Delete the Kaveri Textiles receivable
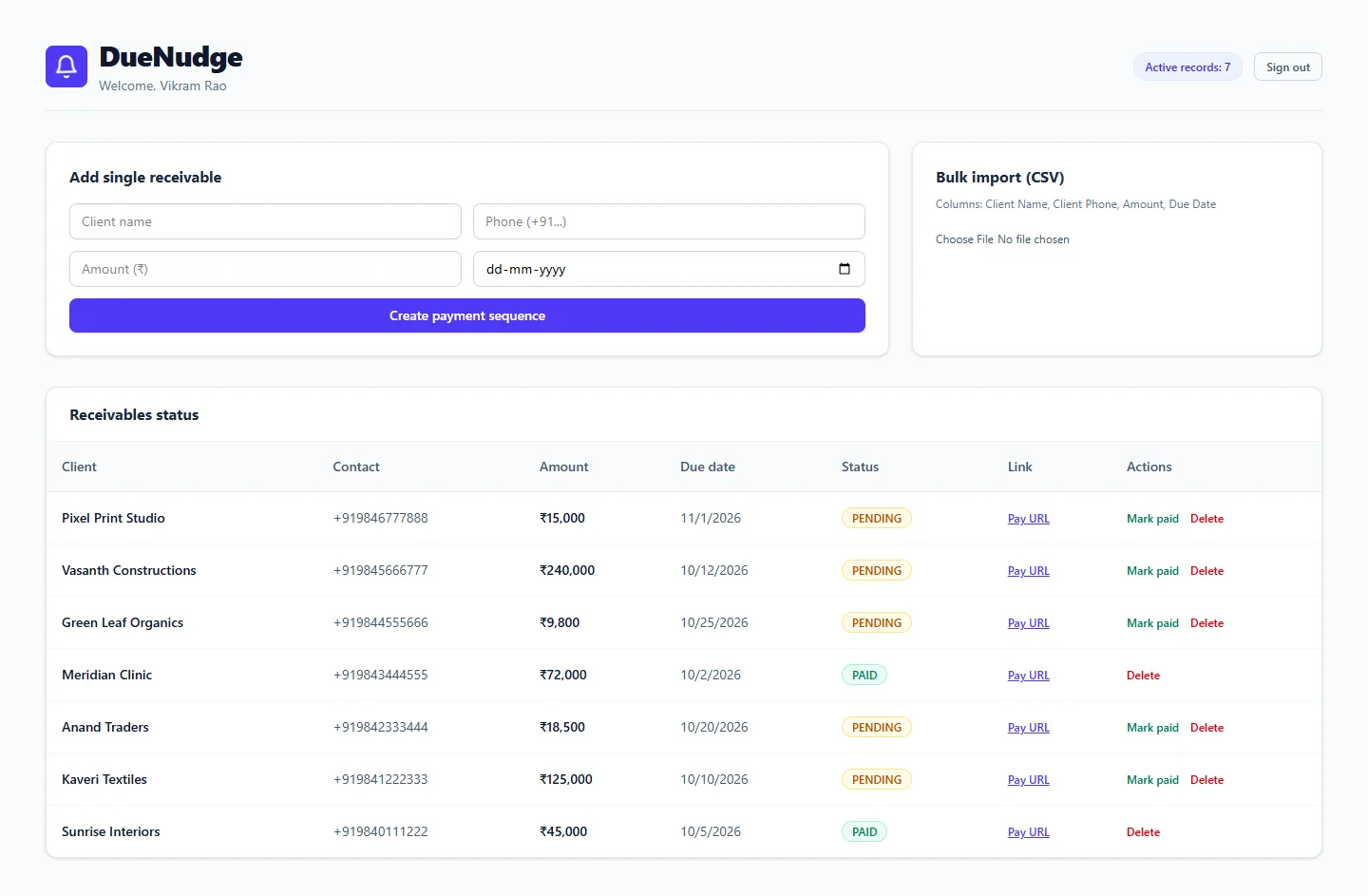 1206,780
